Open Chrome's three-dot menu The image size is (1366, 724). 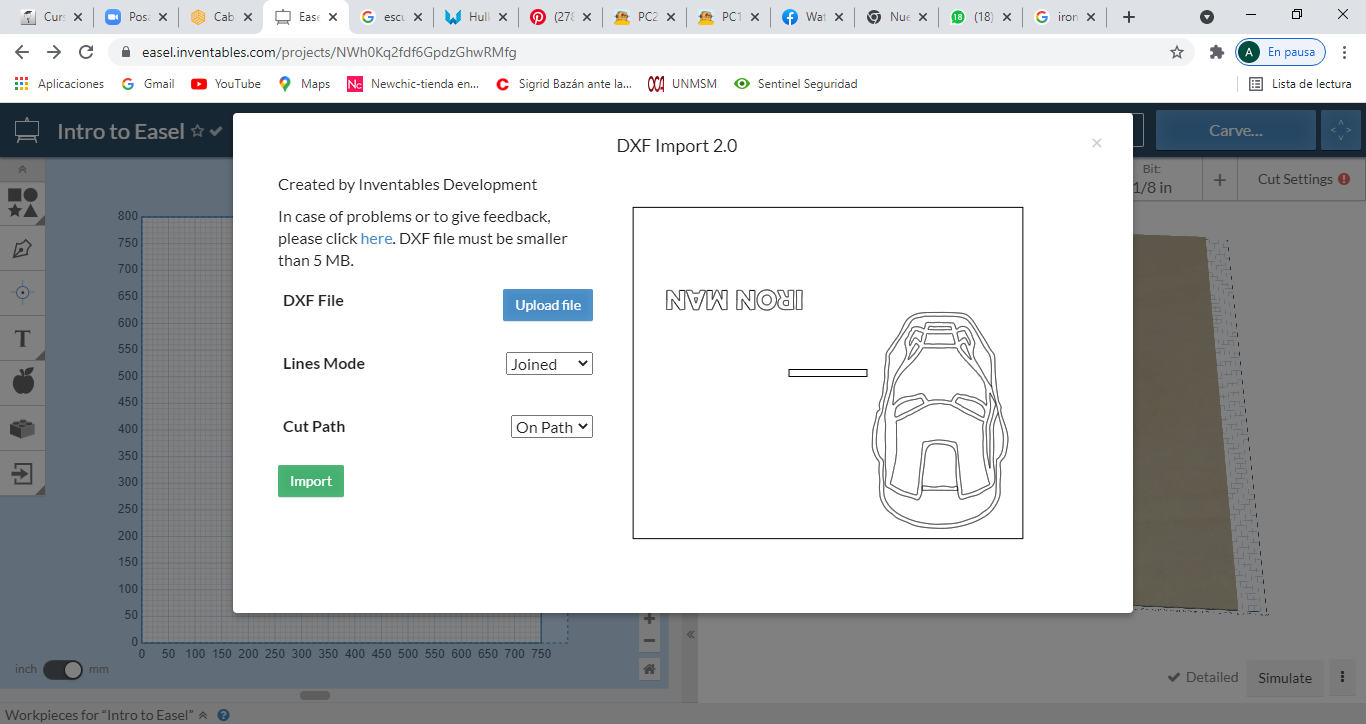(1344, 52)
